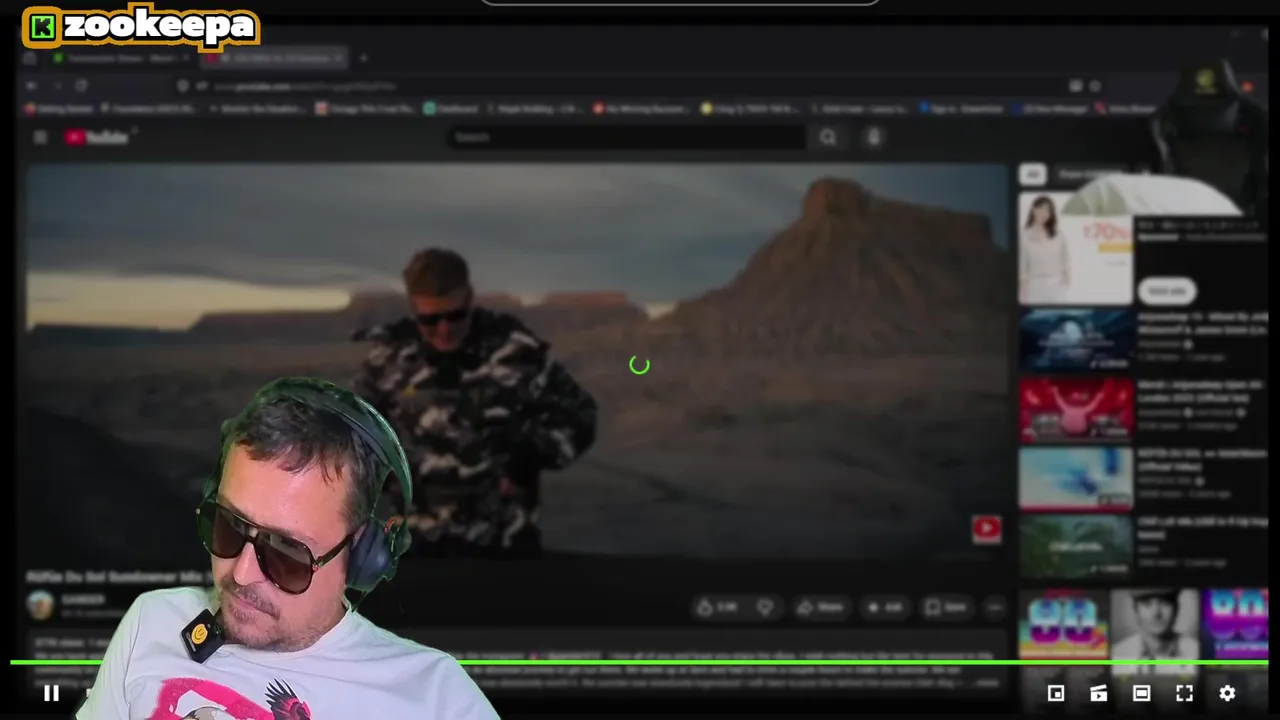Focus the YouTube search field
This screenshot has height=720, width=1280.
tap(628, 137)
